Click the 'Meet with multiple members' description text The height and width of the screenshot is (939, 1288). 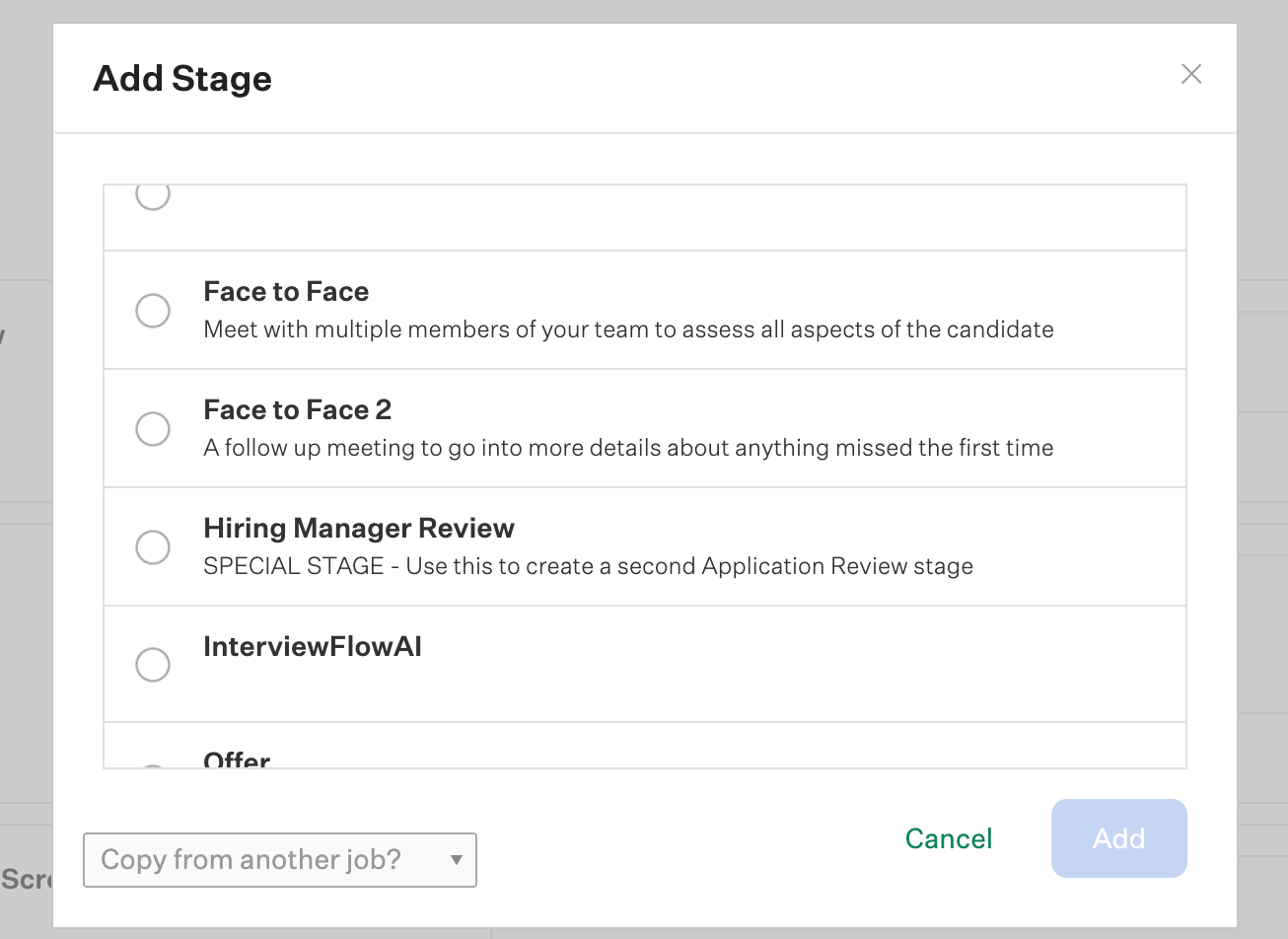628,329
